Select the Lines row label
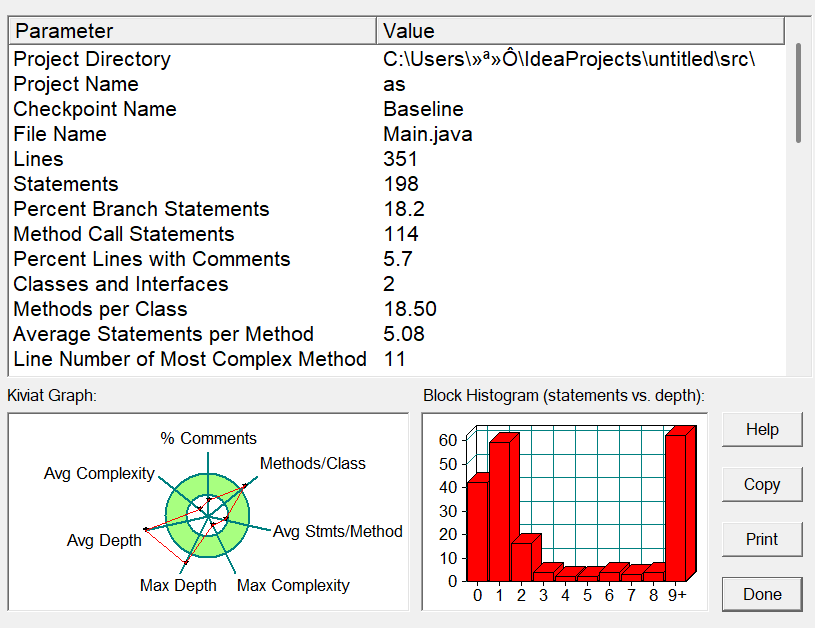 [38, 159]
